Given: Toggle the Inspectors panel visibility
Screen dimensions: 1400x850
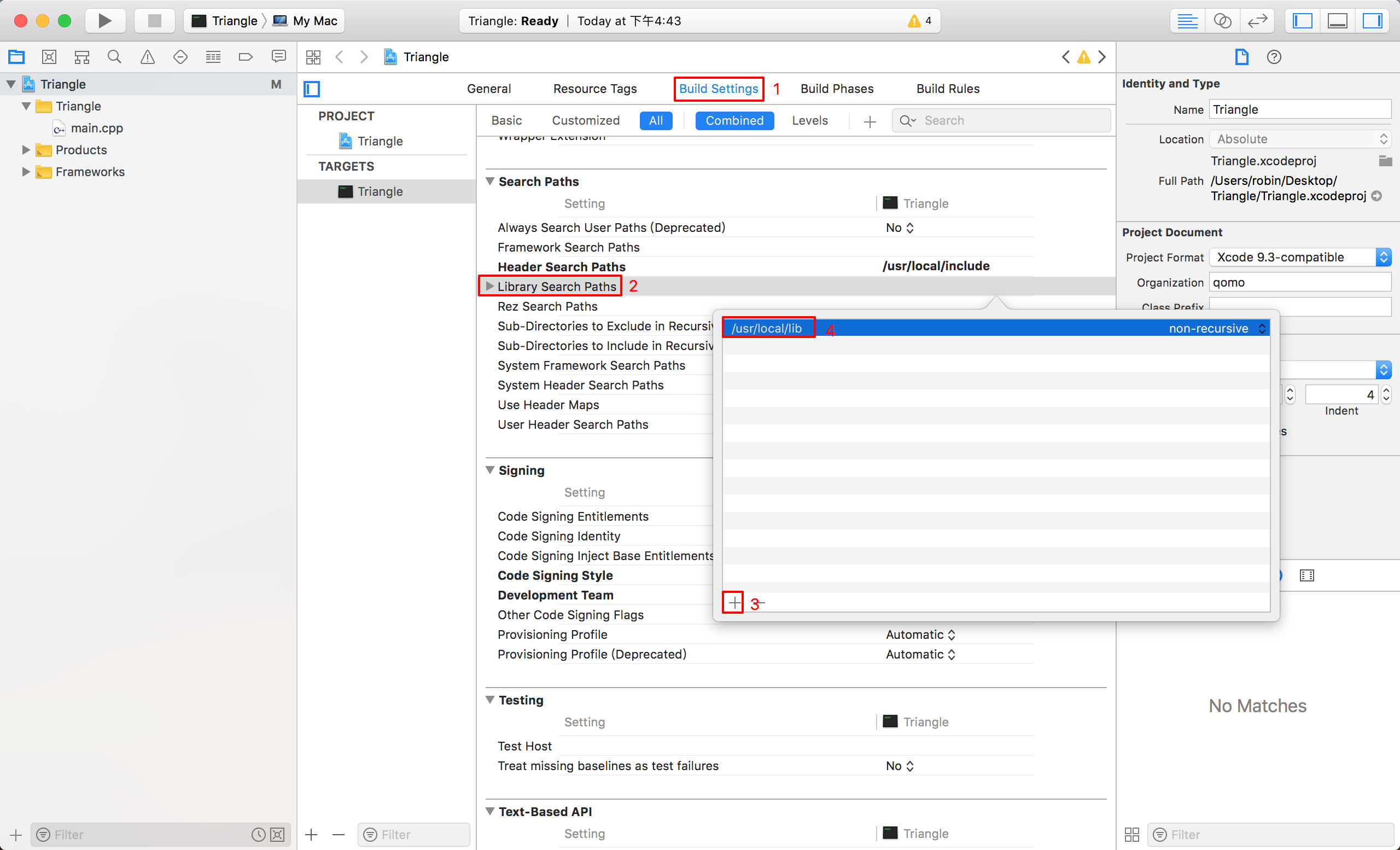Looking at the screenshot, I should [x=1372, y=21].
